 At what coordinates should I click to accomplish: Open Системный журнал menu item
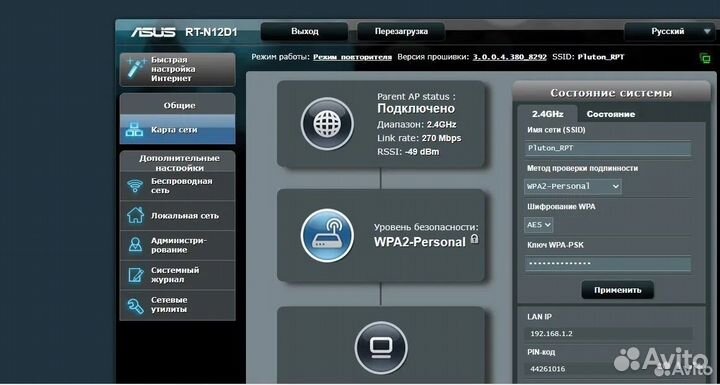(x=177, y=275)
